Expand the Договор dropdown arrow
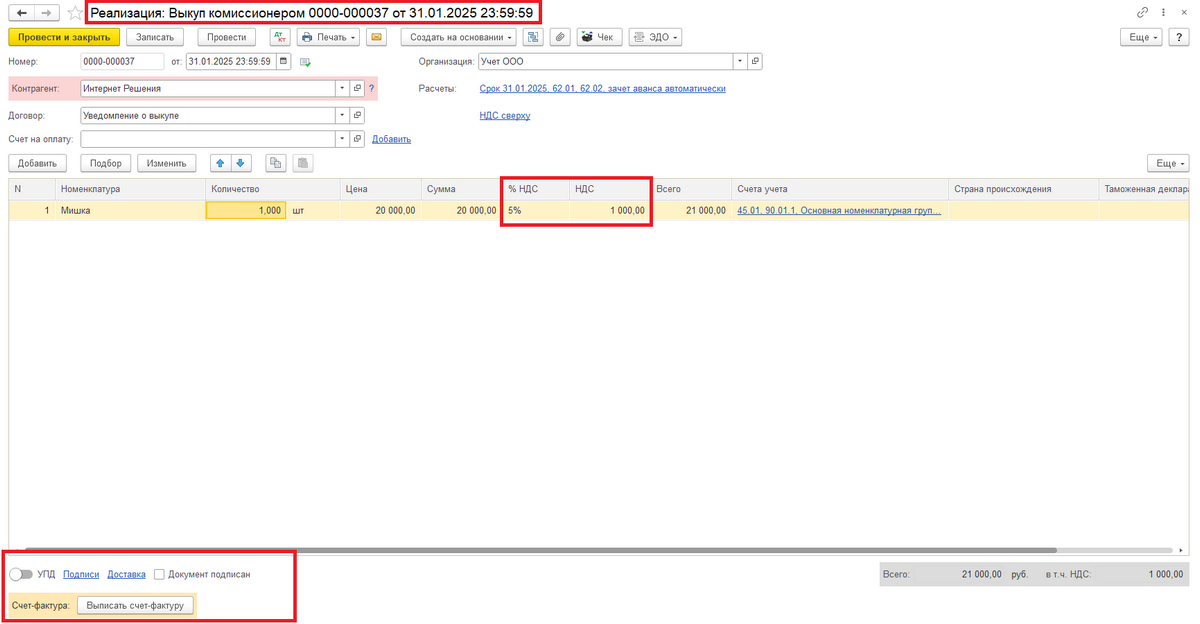Screen dimensions: 1200x624 click(342, 115)
